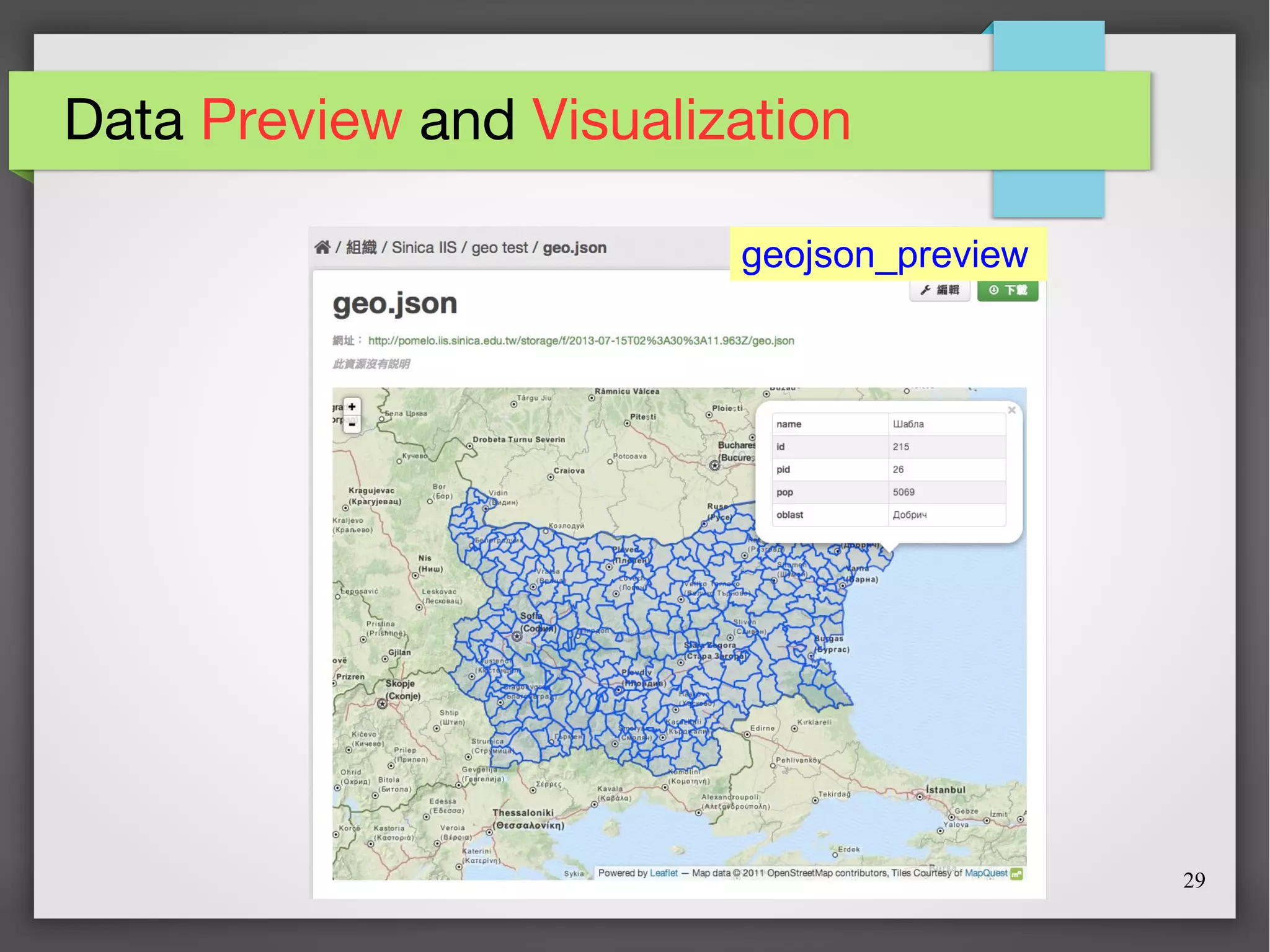Screen dimensions: 1270x952
Task: Click the geo.json page heading
Action: (395, 304)
